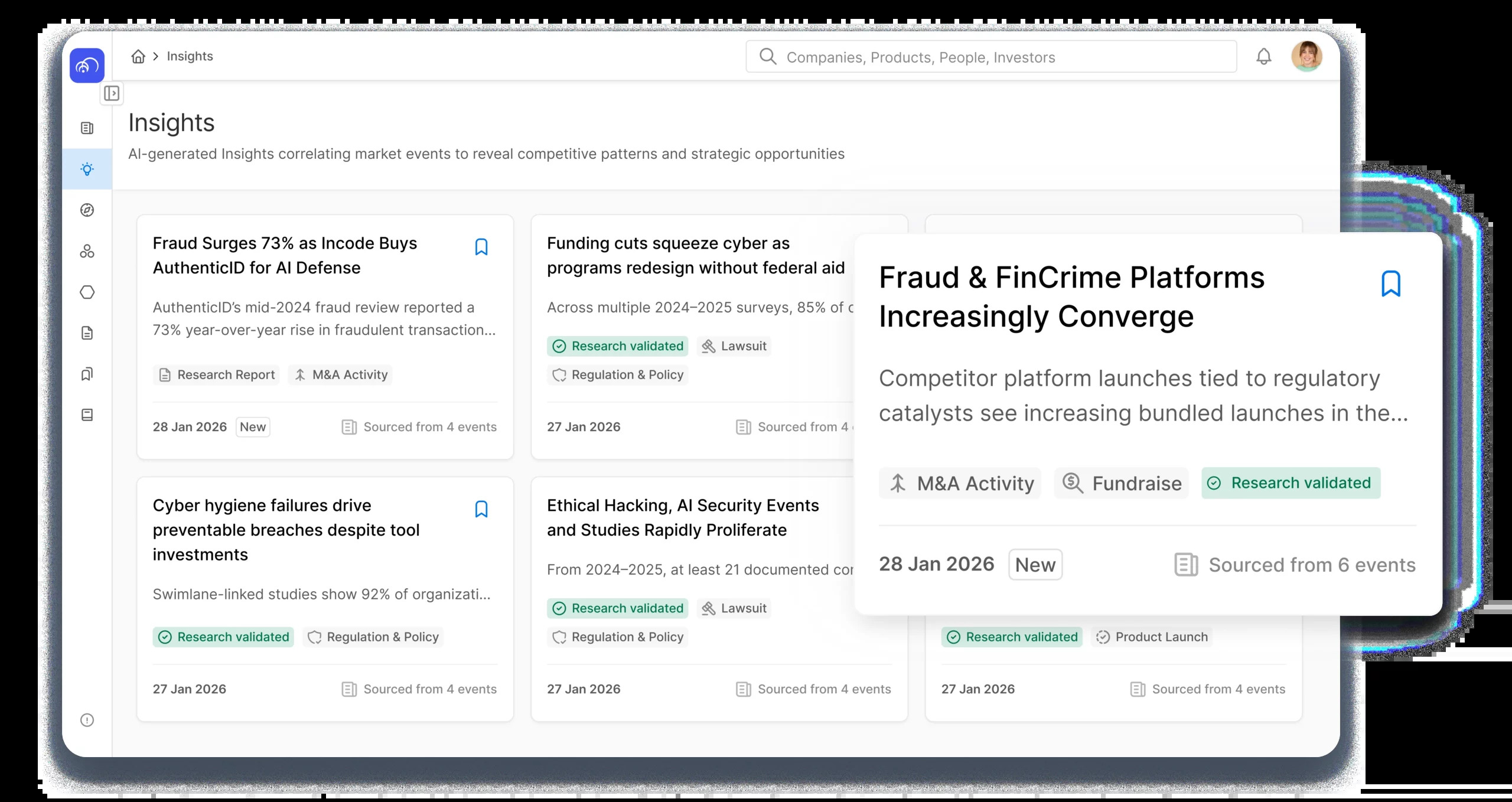Select the Insights lightbulb sidebar icon
The height and width of the screenshot is (802, 1512).
(87, 169)
